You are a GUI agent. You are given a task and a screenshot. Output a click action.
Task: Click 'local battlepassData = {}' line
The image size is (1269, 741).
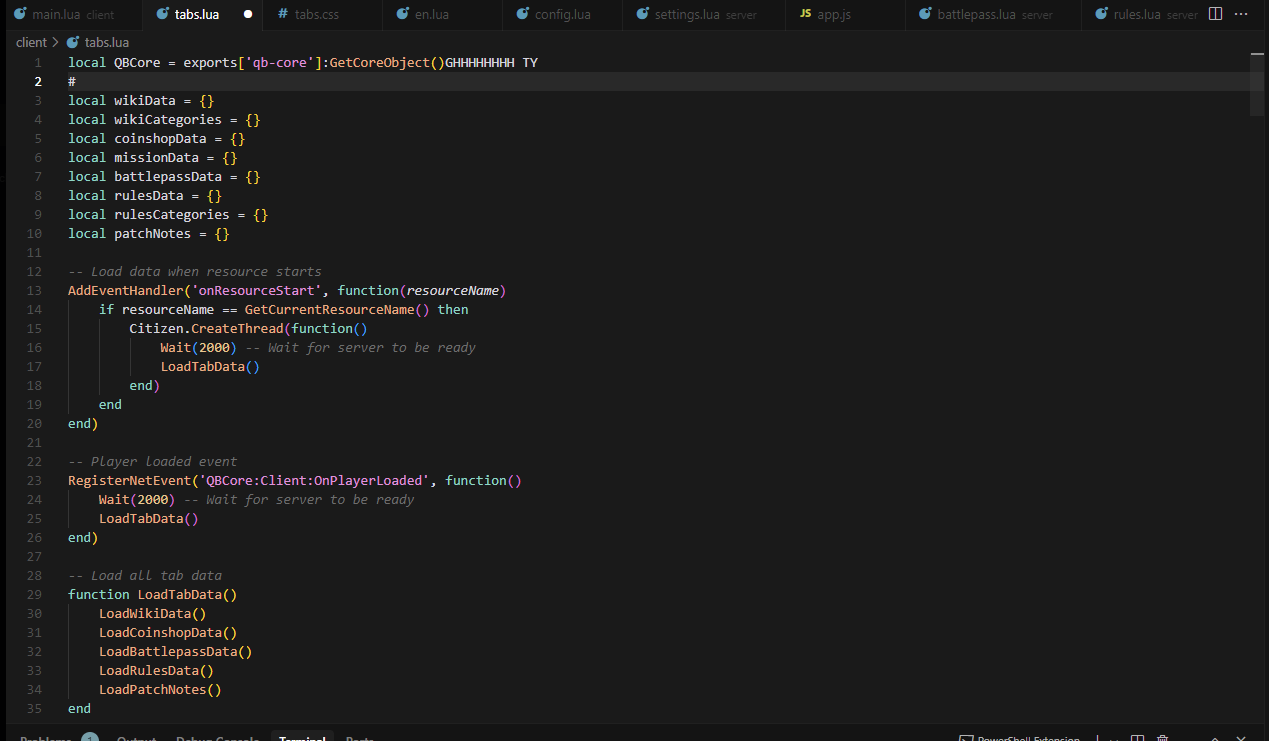(x=164, y=176)
